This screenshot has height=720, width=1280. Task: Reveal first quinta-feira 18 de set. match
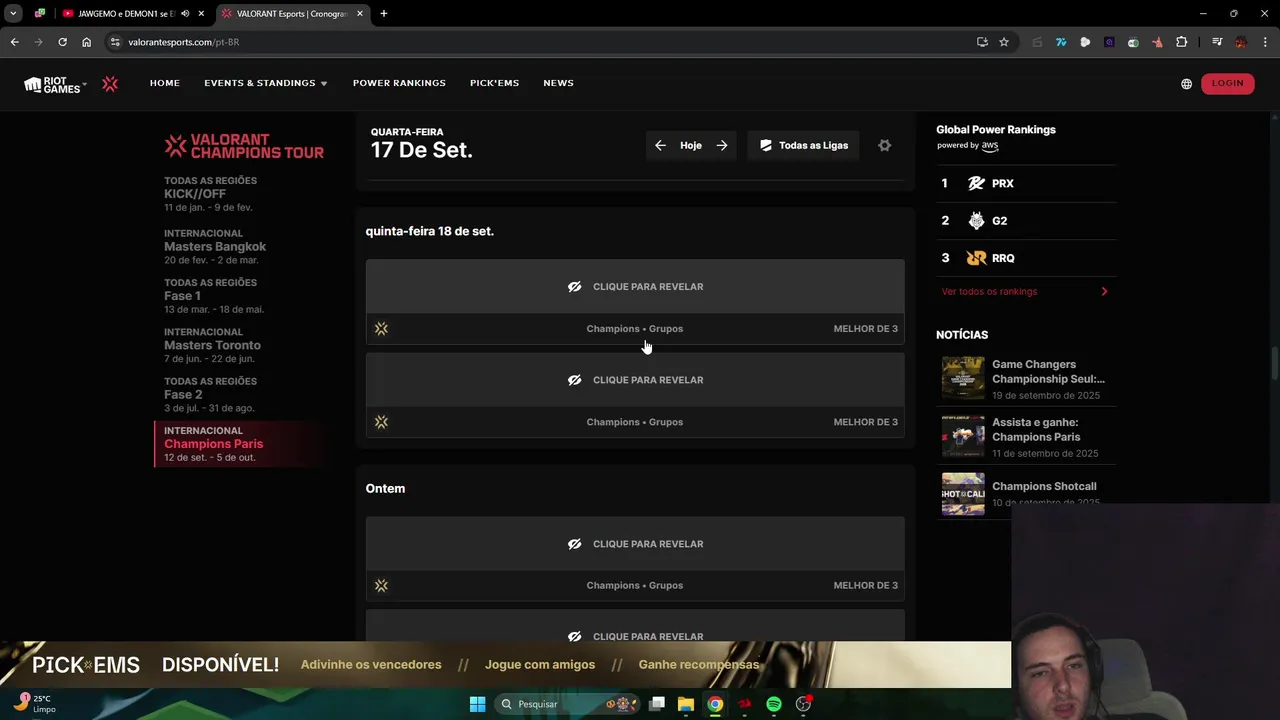tap(635, 287)
